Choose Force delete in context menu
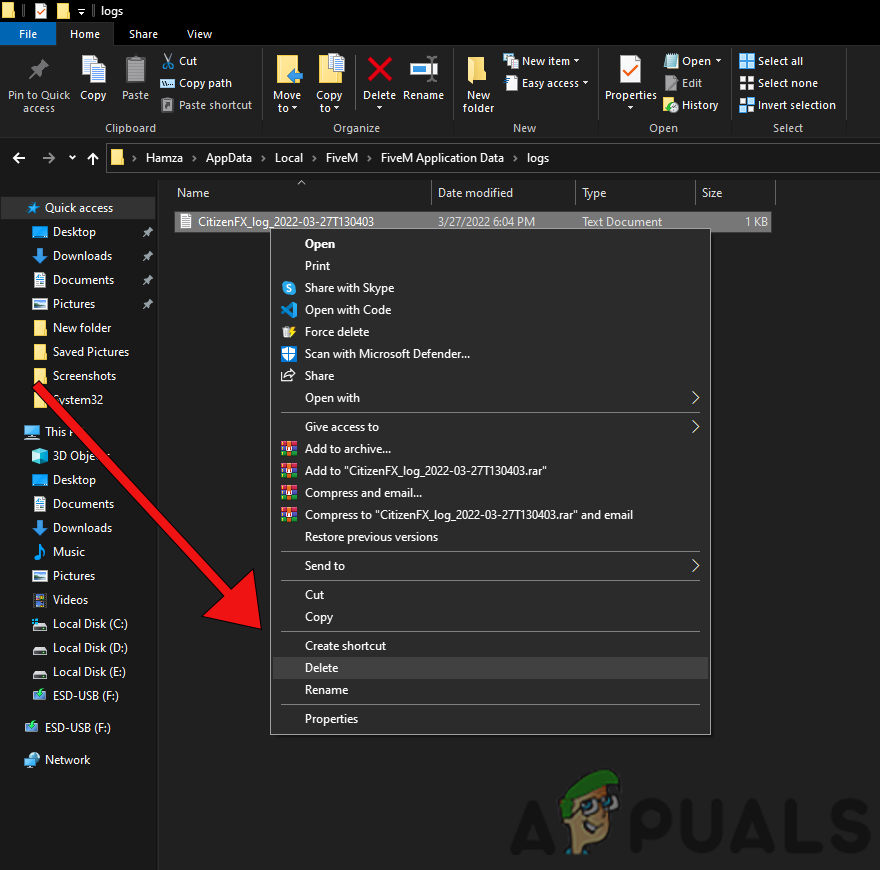This screenshot has height=870, width=880. [x=490, y=332]
